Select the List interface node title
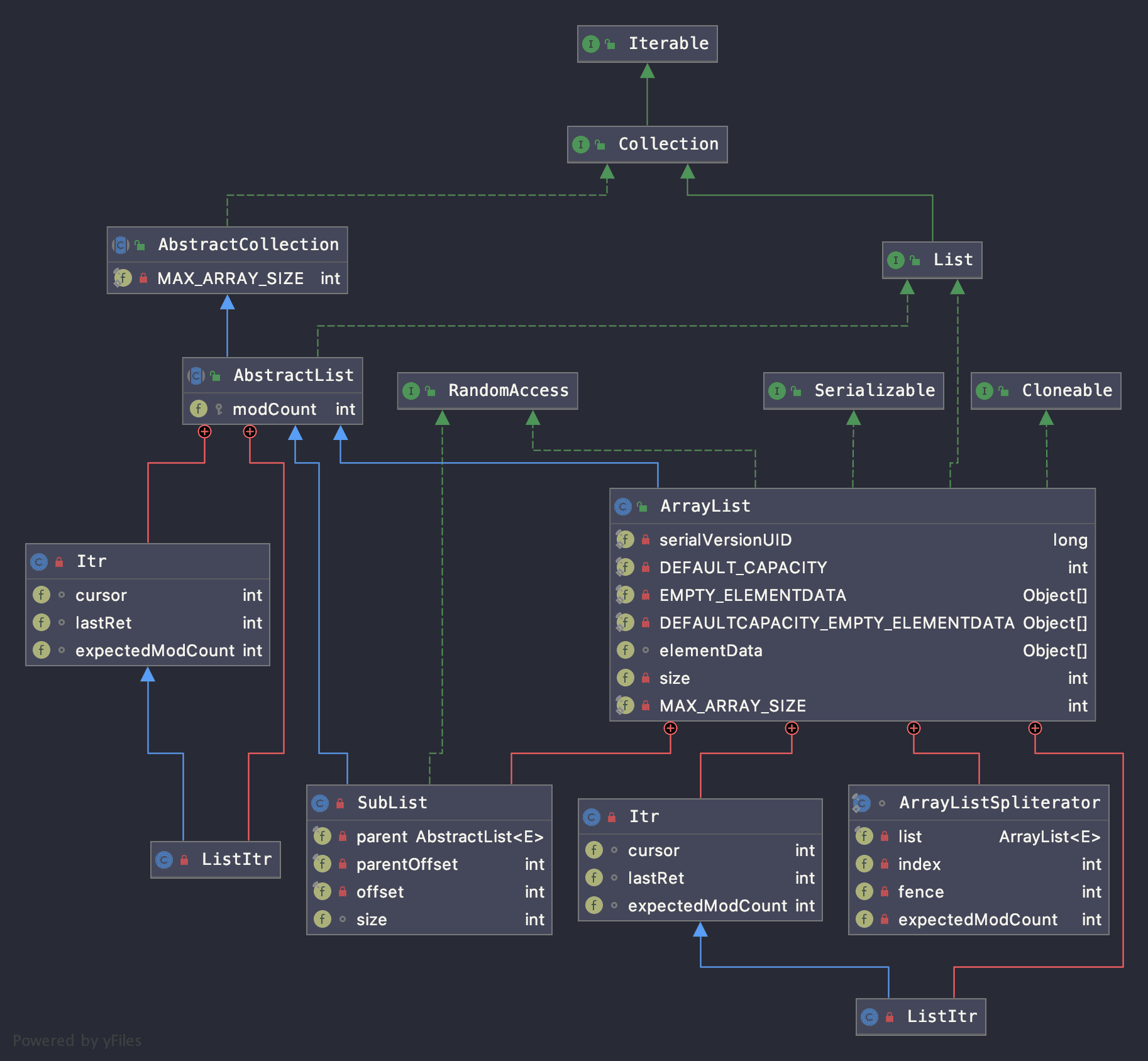 click(952, 260)
